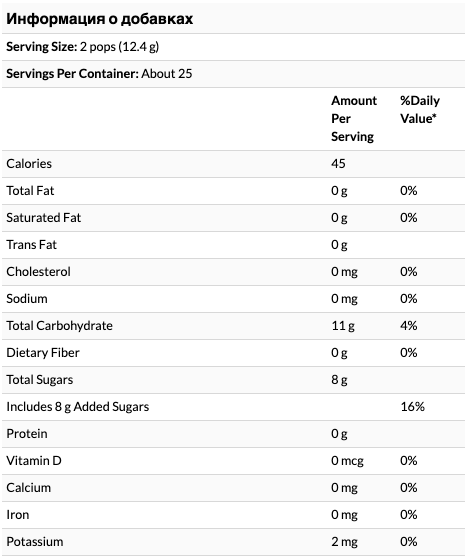Click the Calories value 45
The width and height of the screenshot is (474, 560).
pyautogui.click(x=338, y=164)
